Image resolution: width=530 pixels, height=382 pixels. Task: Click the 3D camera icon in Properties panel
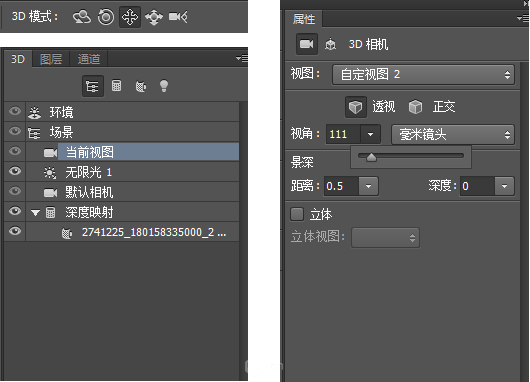click(x=307, y=44)
